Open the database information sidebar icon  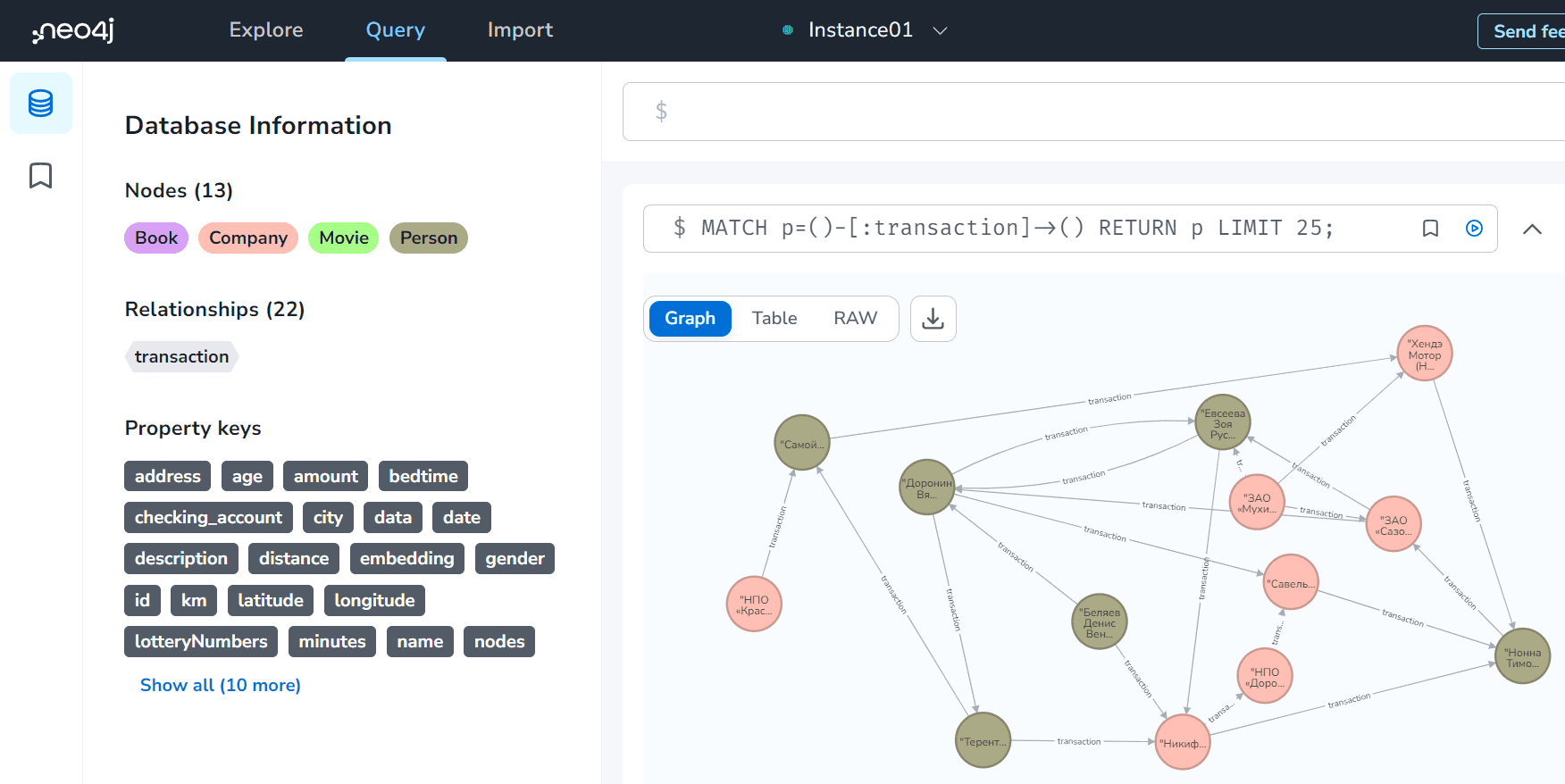click(41, 104)
